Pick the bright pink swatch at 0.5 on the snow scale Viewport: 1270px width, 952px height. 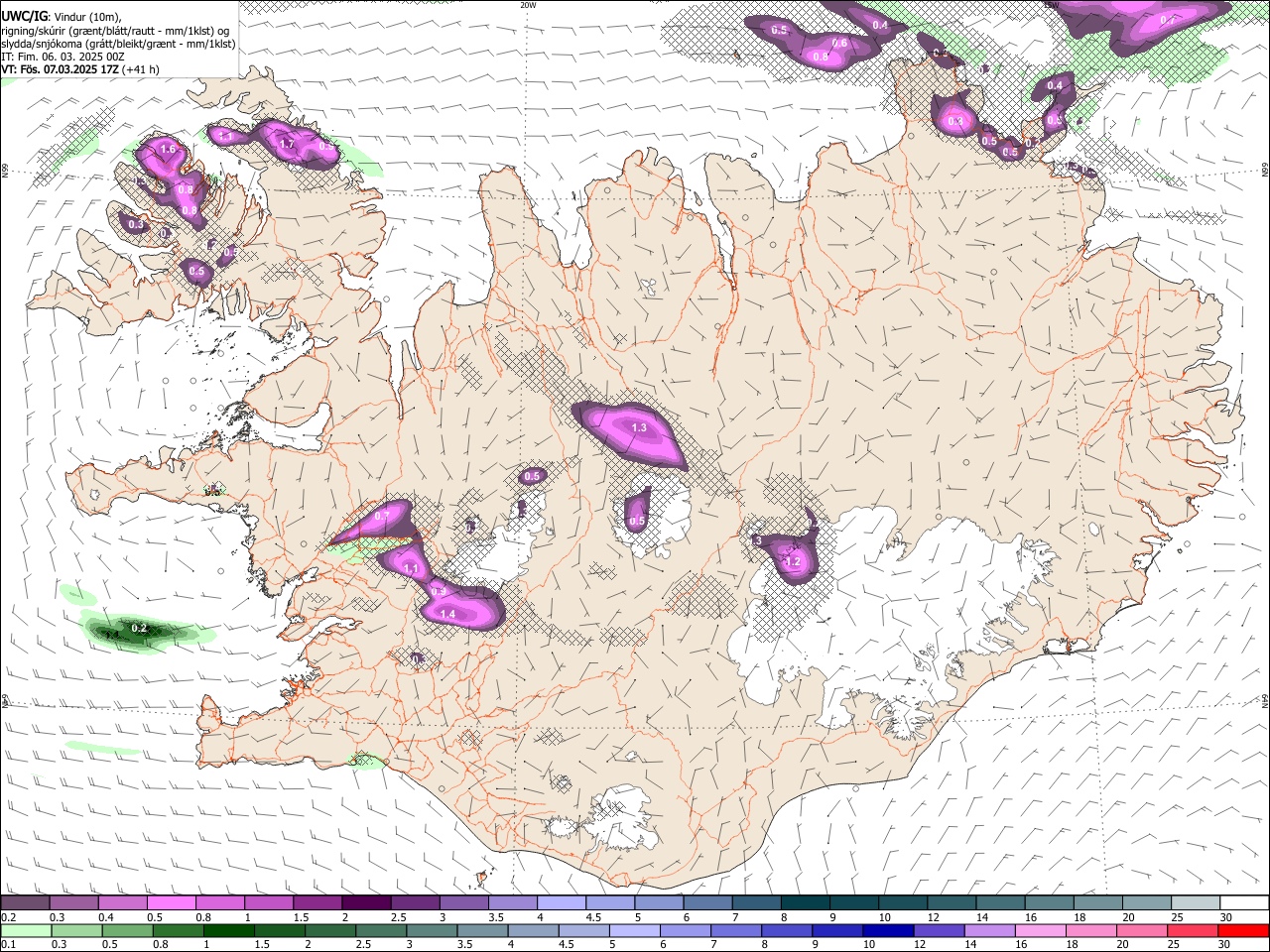(171, 902)
